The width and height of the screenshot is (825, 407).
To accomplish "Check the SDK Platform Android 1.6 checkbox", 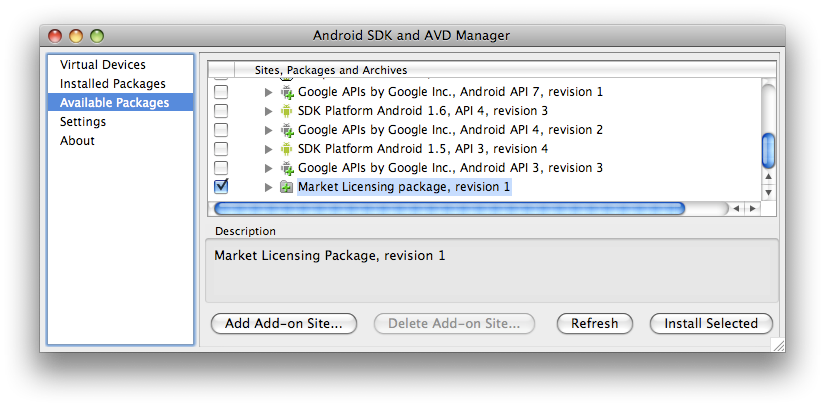I will tap(221, 111).
